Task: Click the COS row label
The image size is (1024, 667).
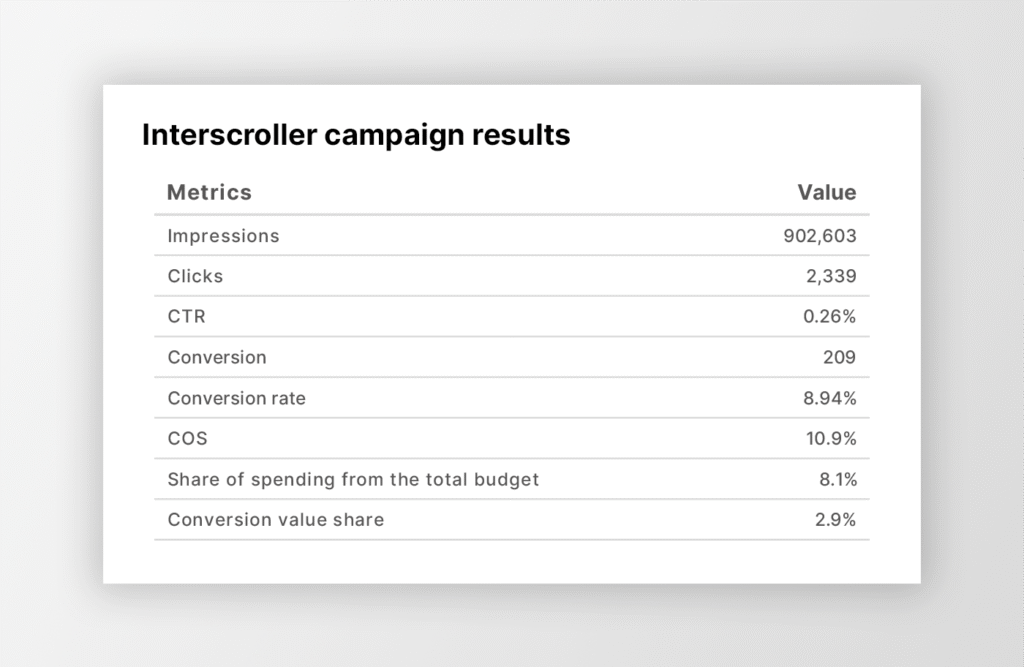Action: pos(187,439)
